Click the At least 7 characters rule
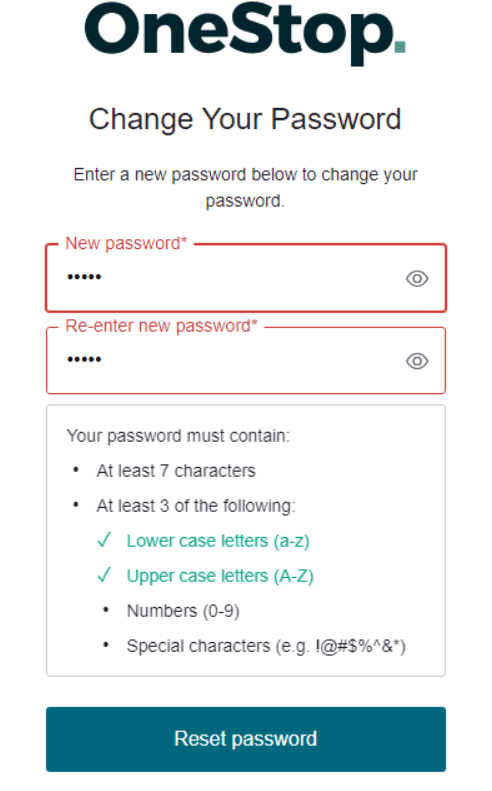The height and width of the screenshot is (791, 492). point(176,471)
